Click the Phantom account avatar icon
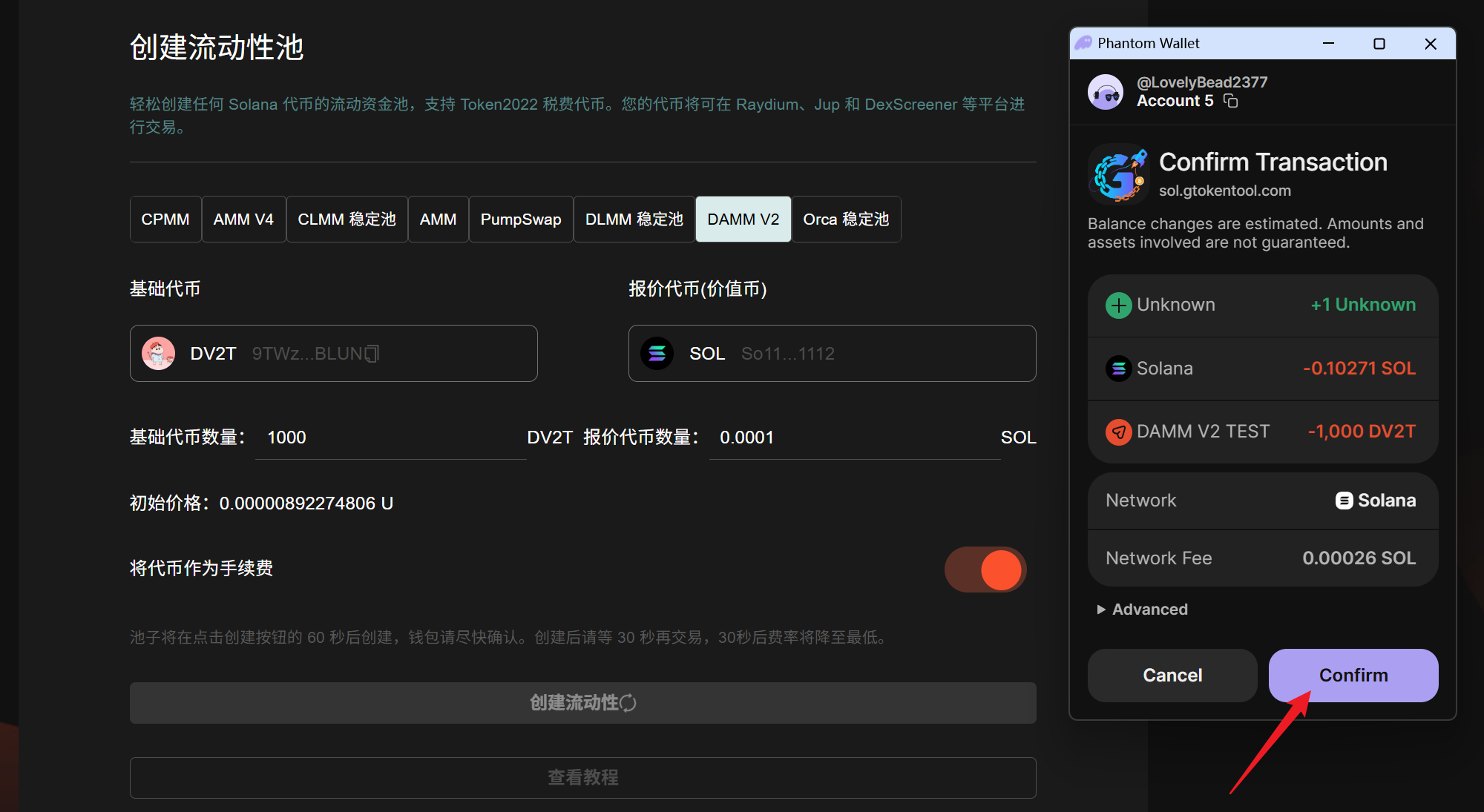The image size is (1484, 812). pyautogui.click(x=1106, y=93)
